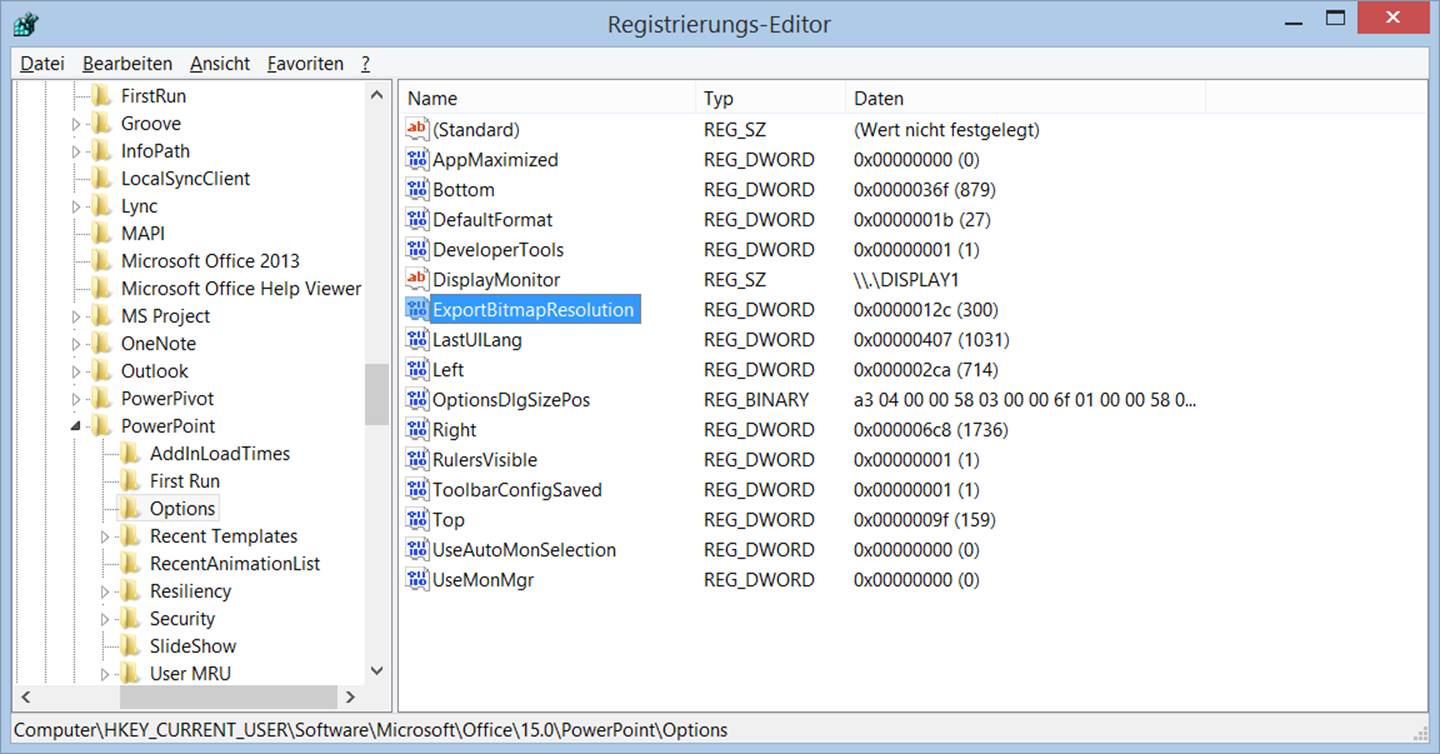
Task: Click the Top DWORD value icon
Action: [x=417, y=519]
